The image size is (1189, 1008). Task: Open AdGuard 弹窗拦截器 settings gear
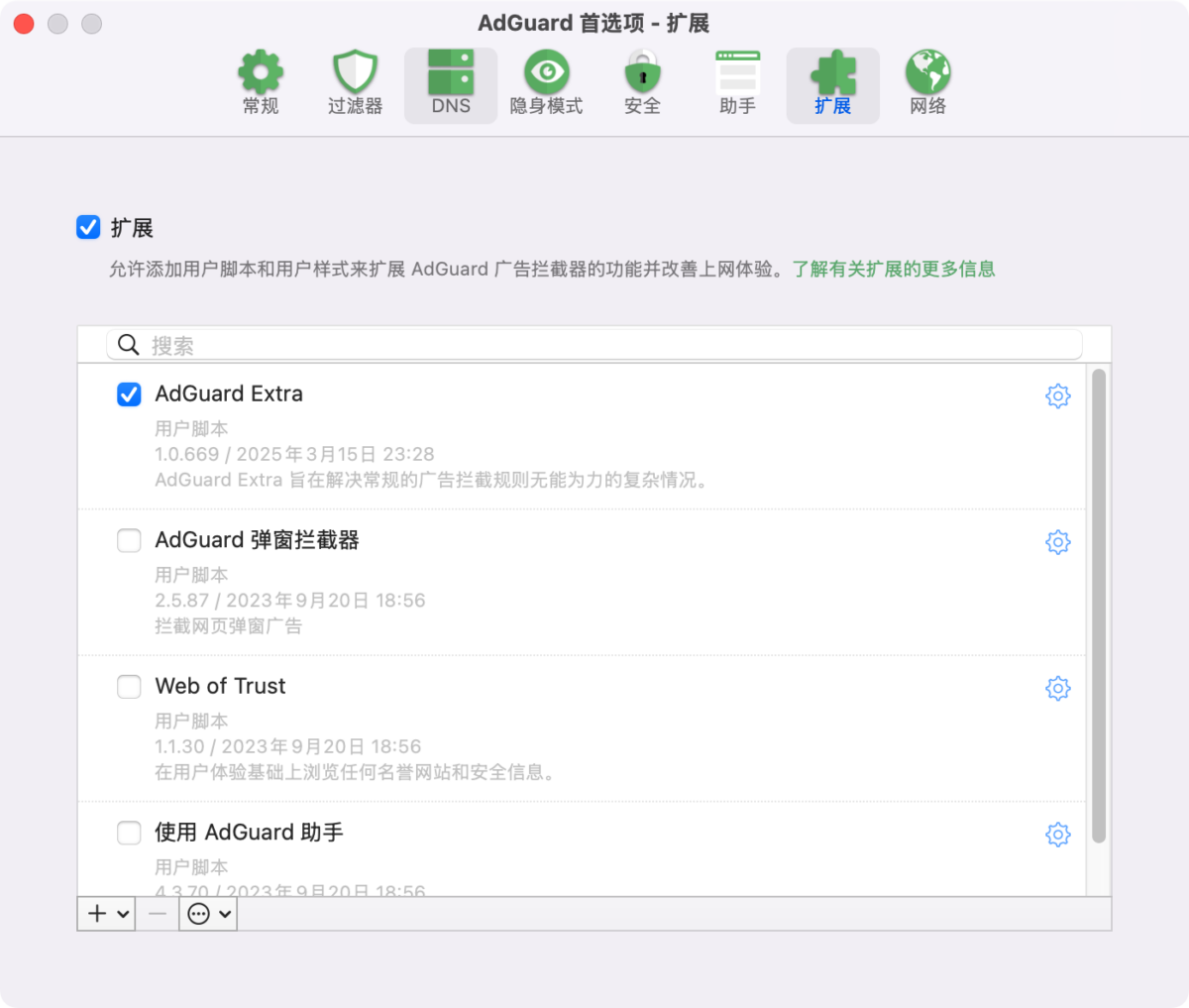pos(1058,542)
